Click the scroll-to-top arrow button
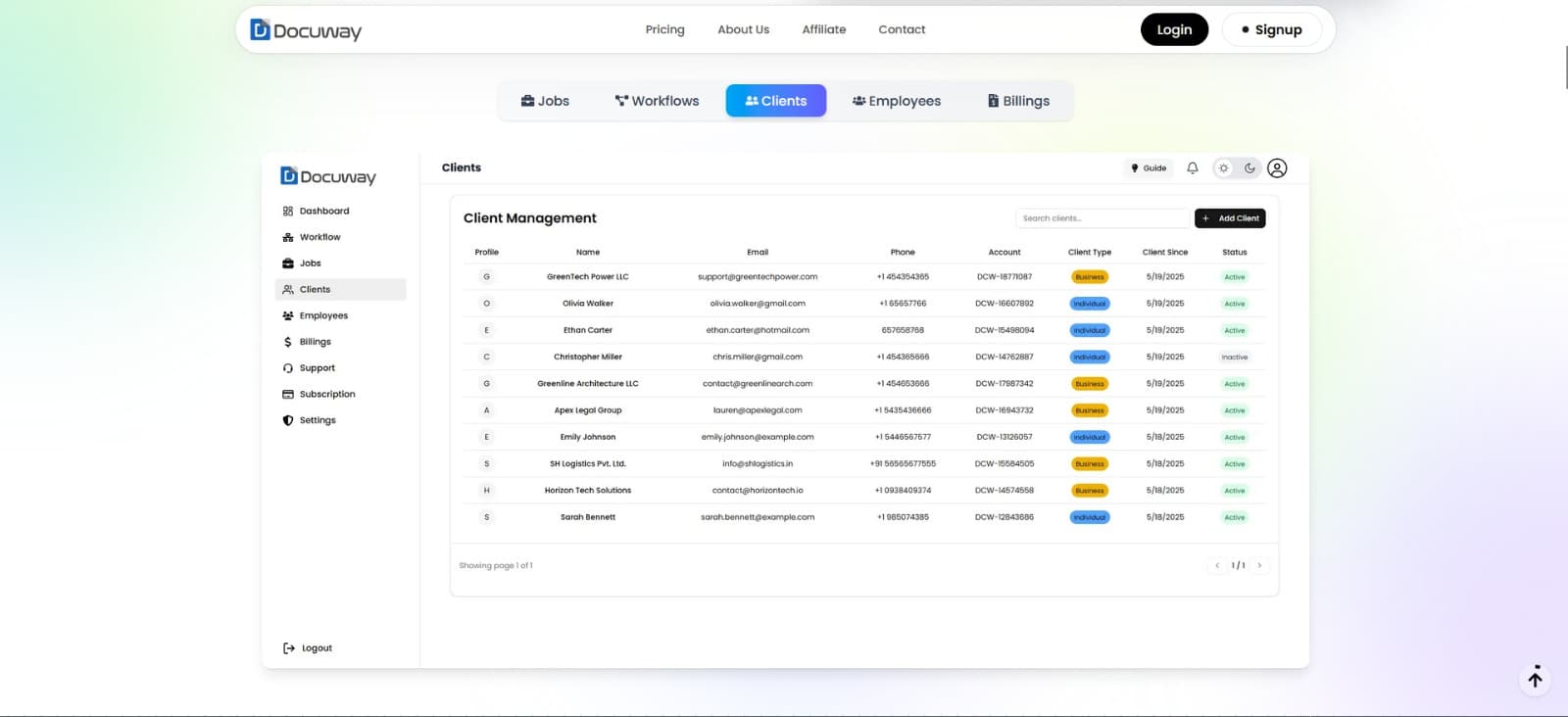1568x717 pixels. 1536,678
